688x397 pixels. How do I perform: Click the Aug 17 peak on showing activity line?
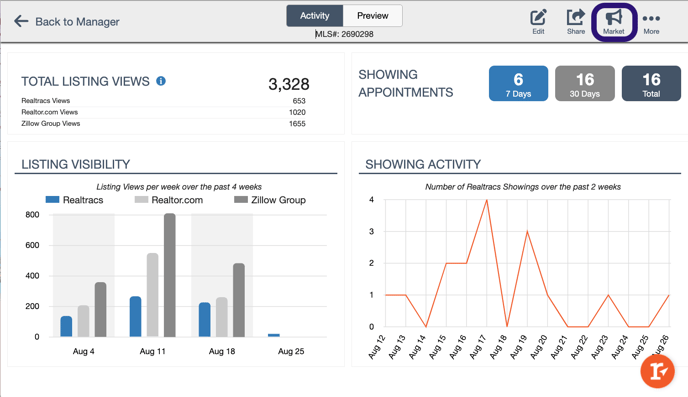tap(487, 200)
